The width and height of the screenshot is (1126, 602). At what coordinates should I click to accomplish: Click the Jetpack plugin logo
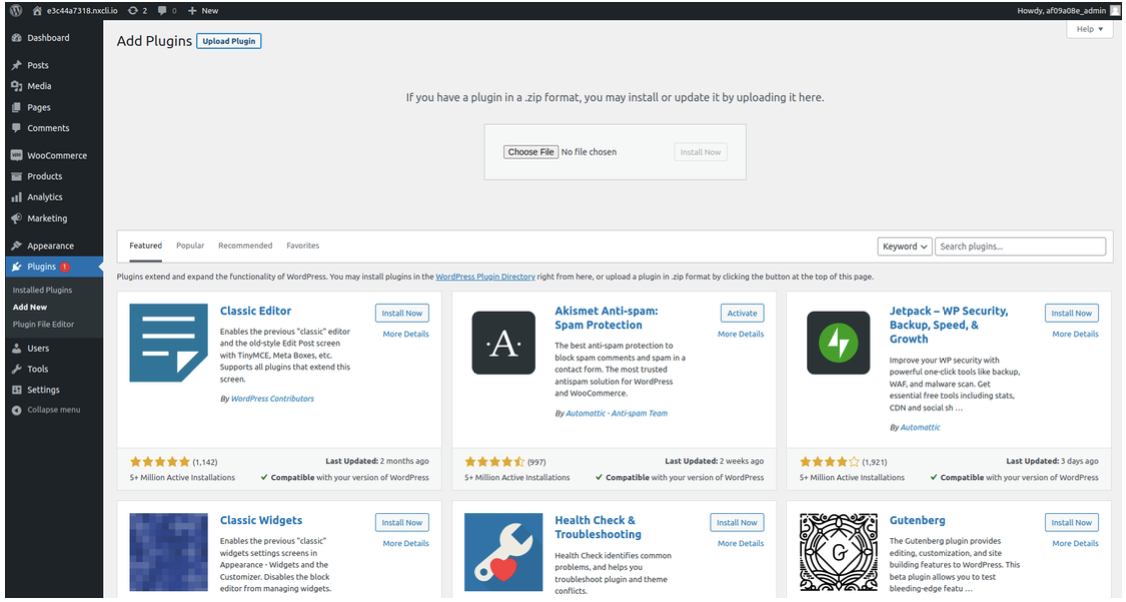tap(838, 343)
